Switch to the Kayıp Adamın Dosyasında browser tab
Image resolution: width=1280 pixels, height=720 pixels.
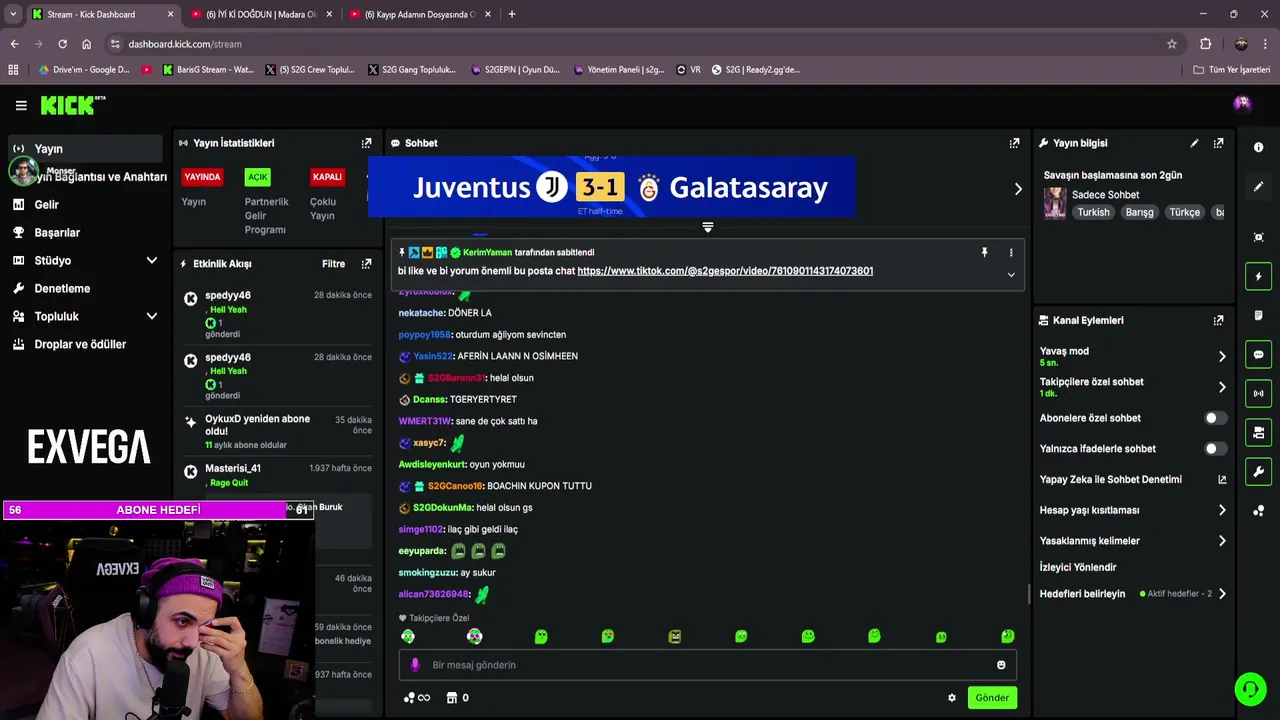420,14
